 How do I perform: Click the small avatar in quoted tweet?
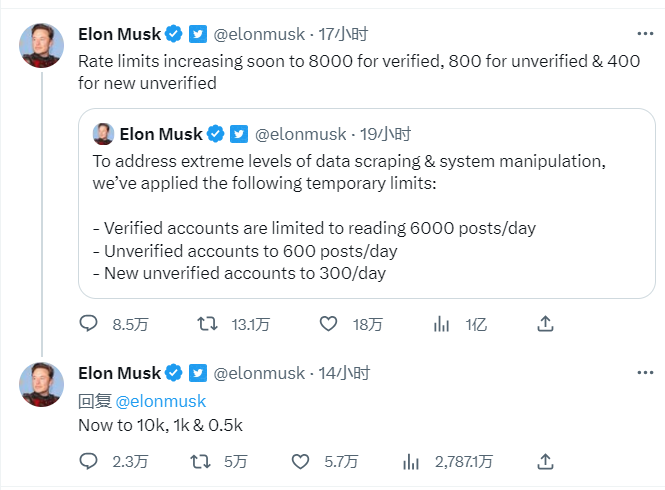pyautogui.click(x=103, y=134)
